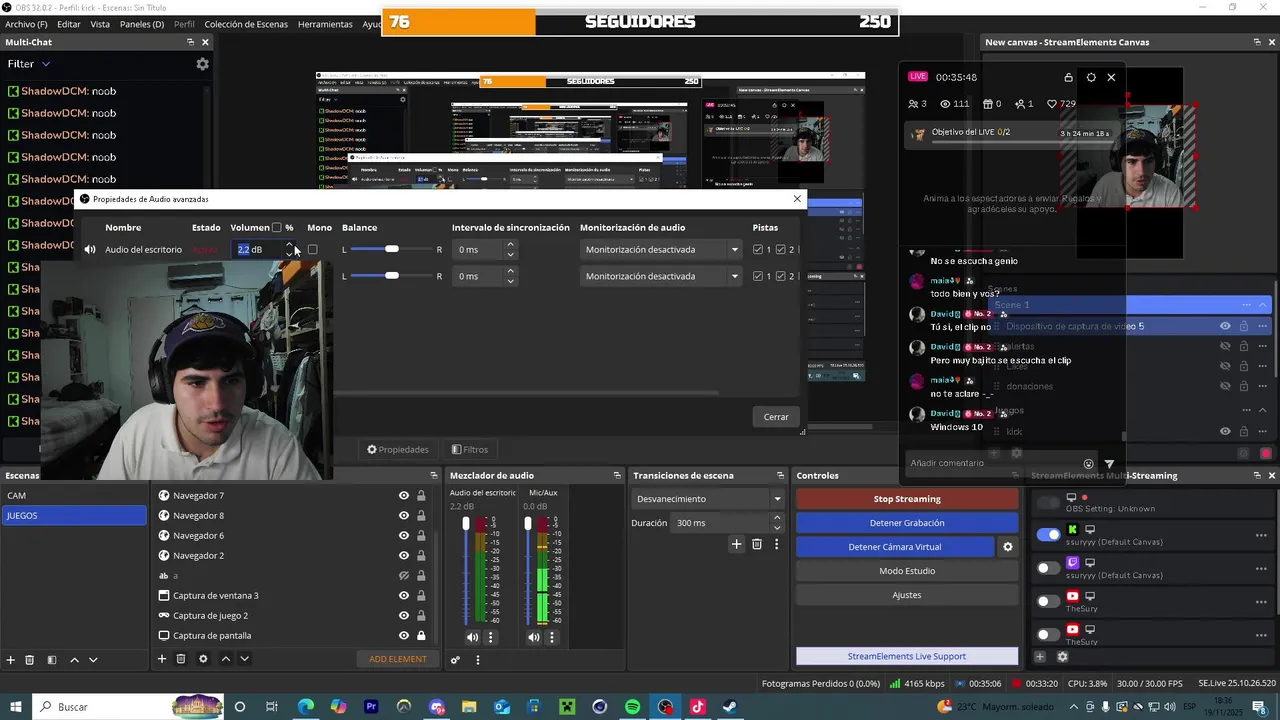Open the Vista menu
This screenshot has width=1280, height=720.
[x=100, y=24]
